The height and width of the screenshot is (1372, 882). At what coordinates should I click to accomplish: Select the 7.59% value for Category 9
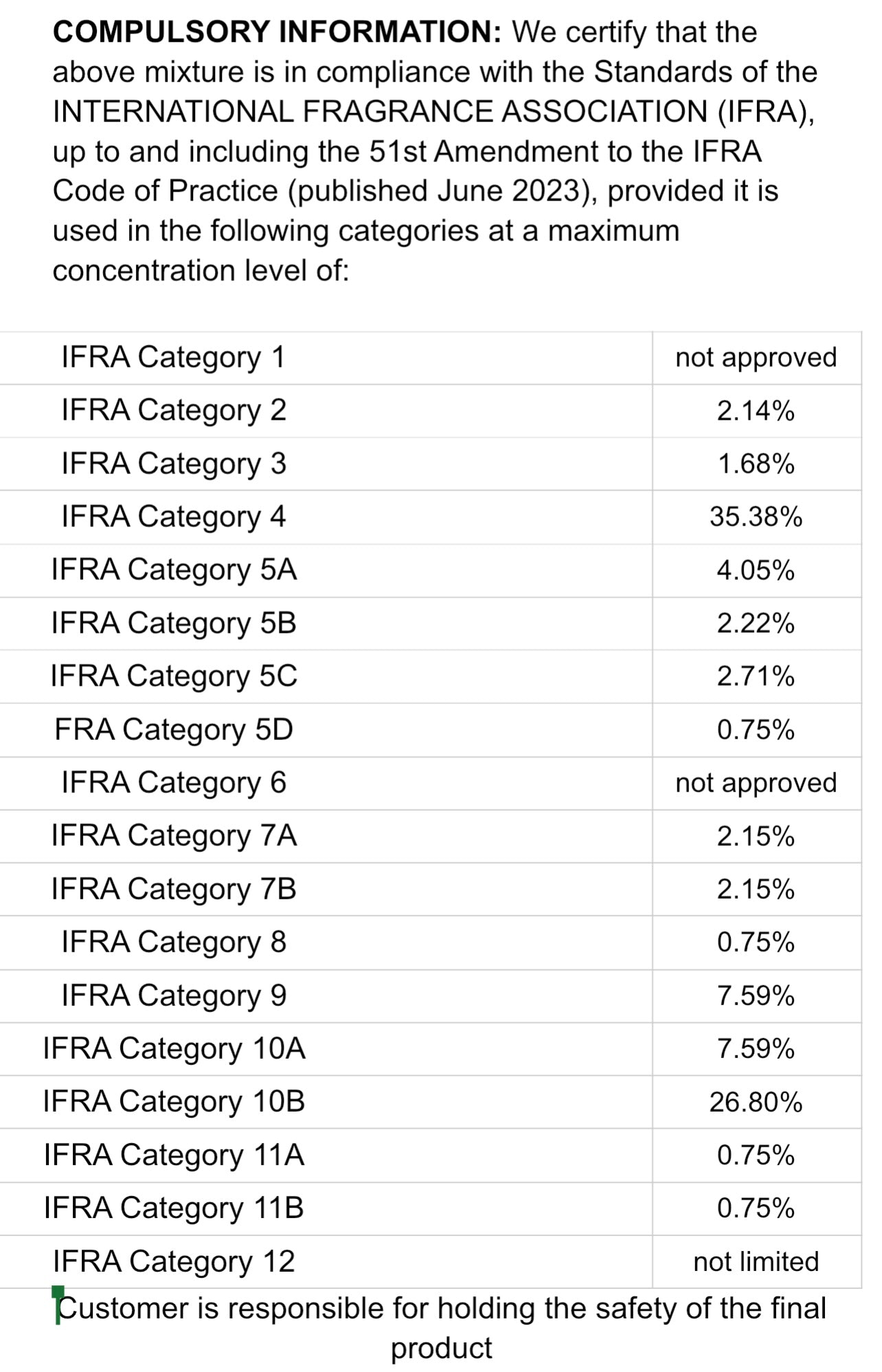756,996
